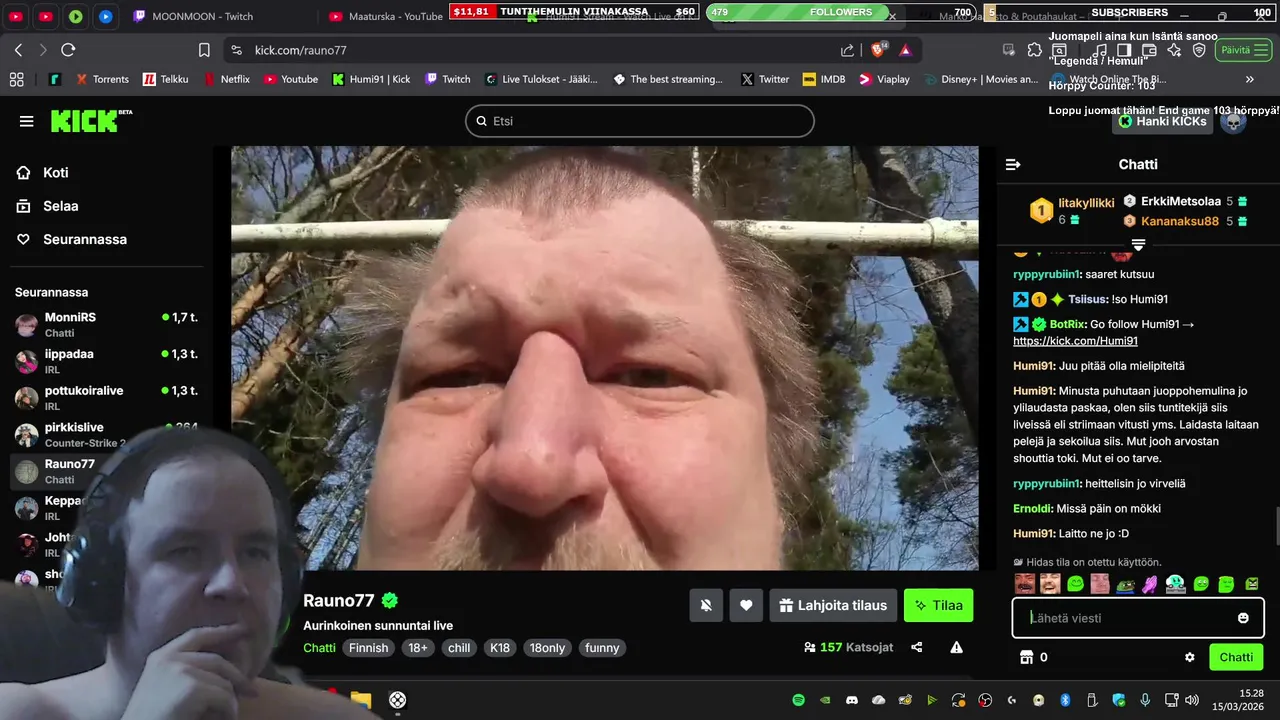Screen dimensions: 1280x720
Task: Open MonniRS channel in followed list
Action: pyautogui.click(x=107, y=324)
